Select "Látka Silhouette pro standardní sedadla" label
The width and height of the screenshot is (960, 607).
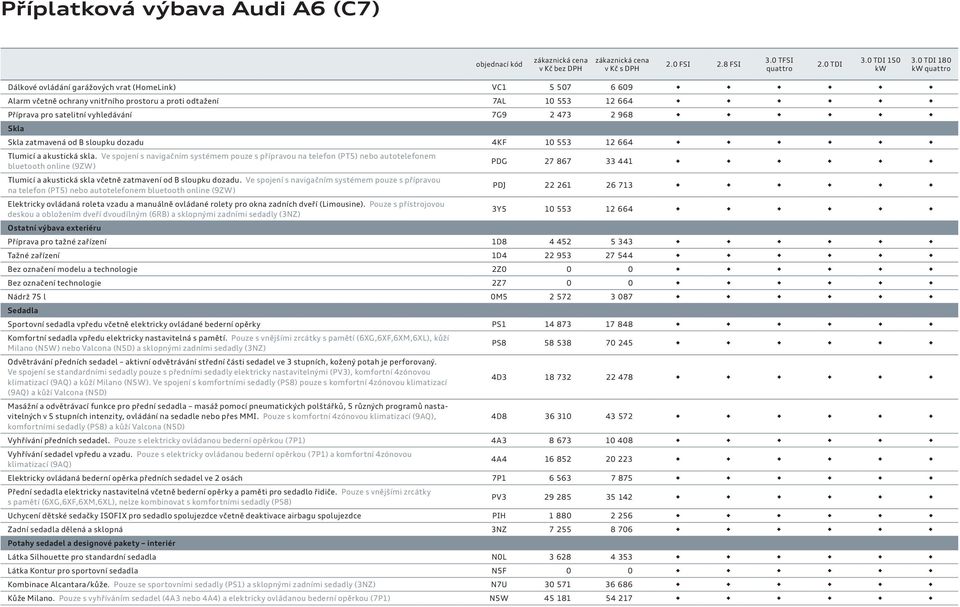(81, 557)
